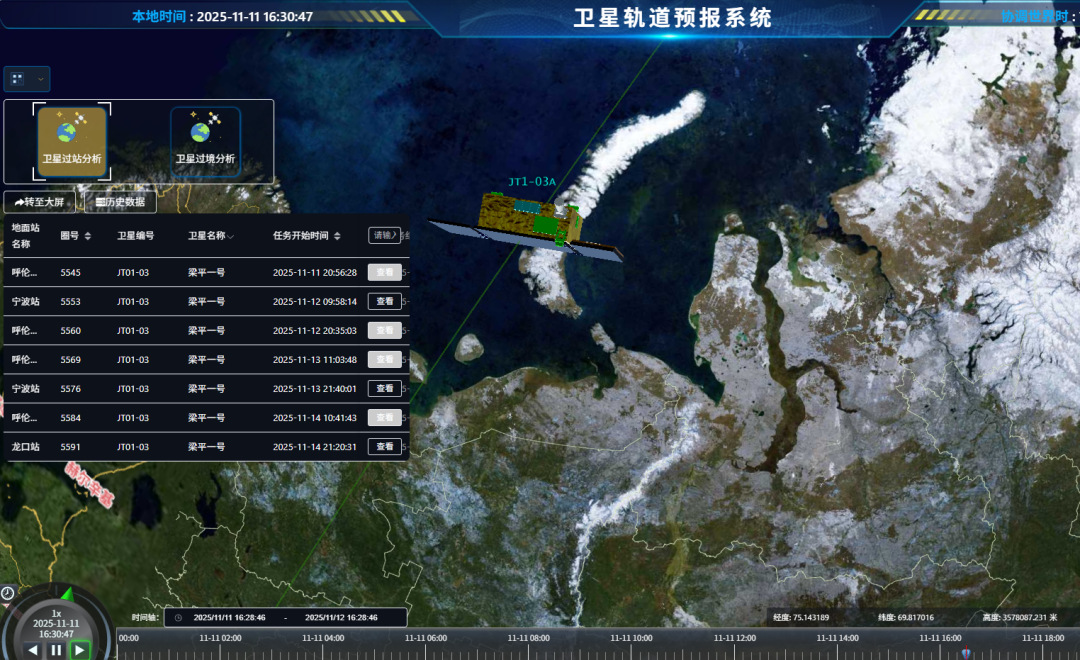Viewport: 1080px width, 660px height.
Task: Expand the grid layout dropdown at top left
Action: (27, 78)
